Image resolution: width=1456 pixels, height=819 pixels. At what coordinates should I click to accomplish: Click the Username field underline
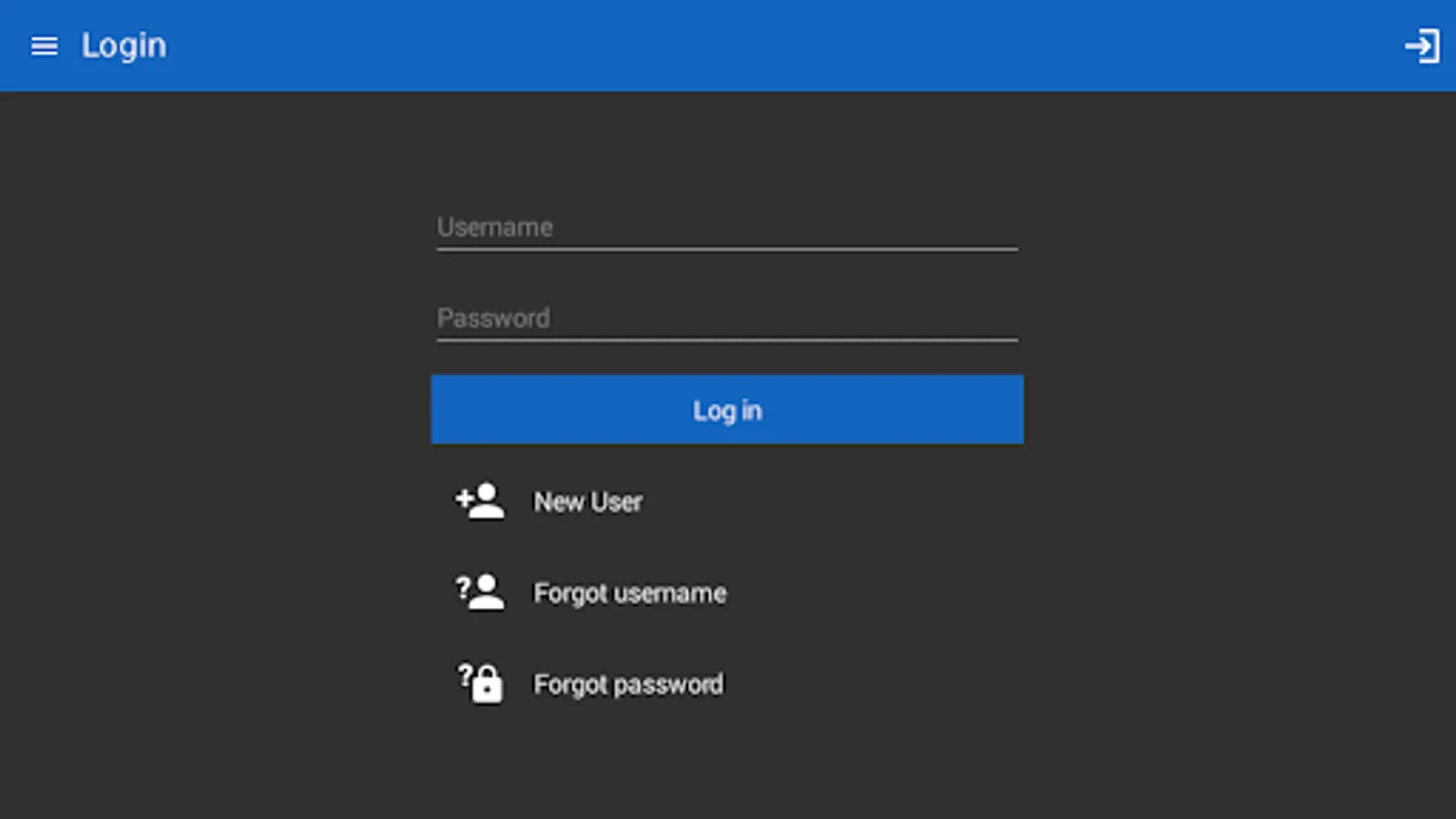pyautogui.click(x=727, y=247)
